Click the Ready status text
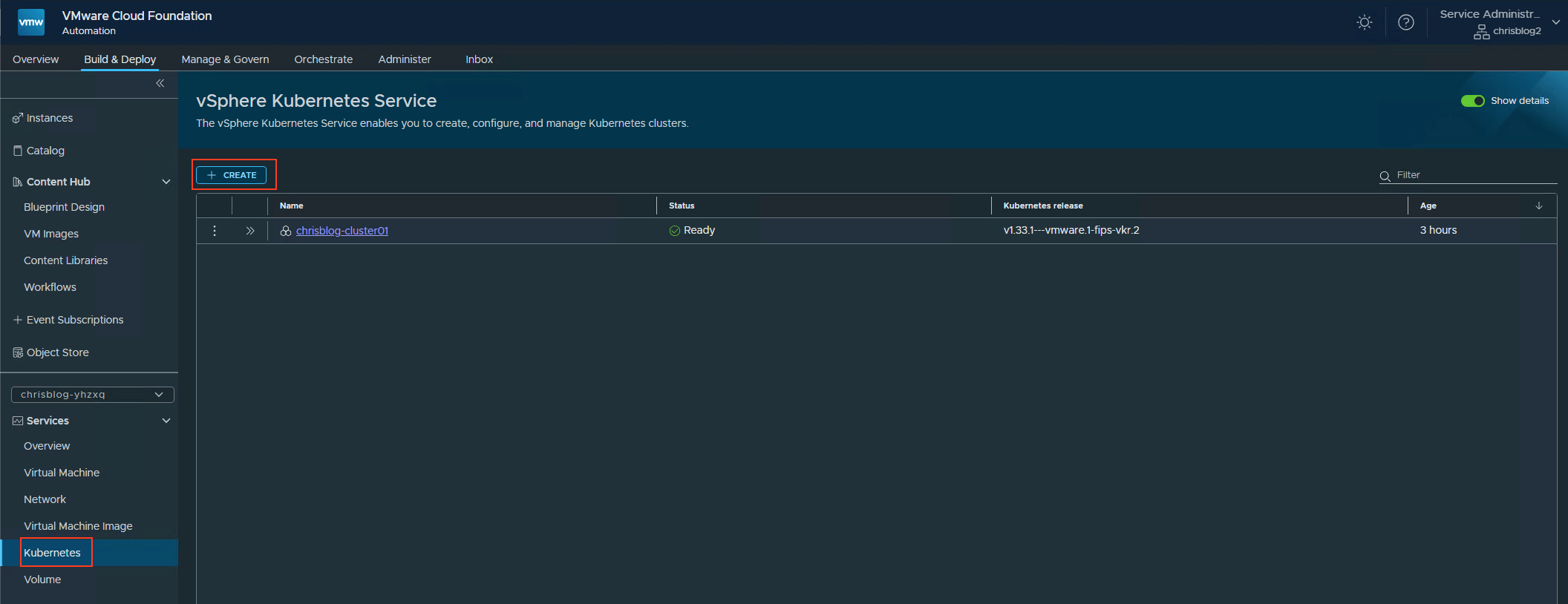This screenshot has height=604, width=1568. (x=699, y=230)
